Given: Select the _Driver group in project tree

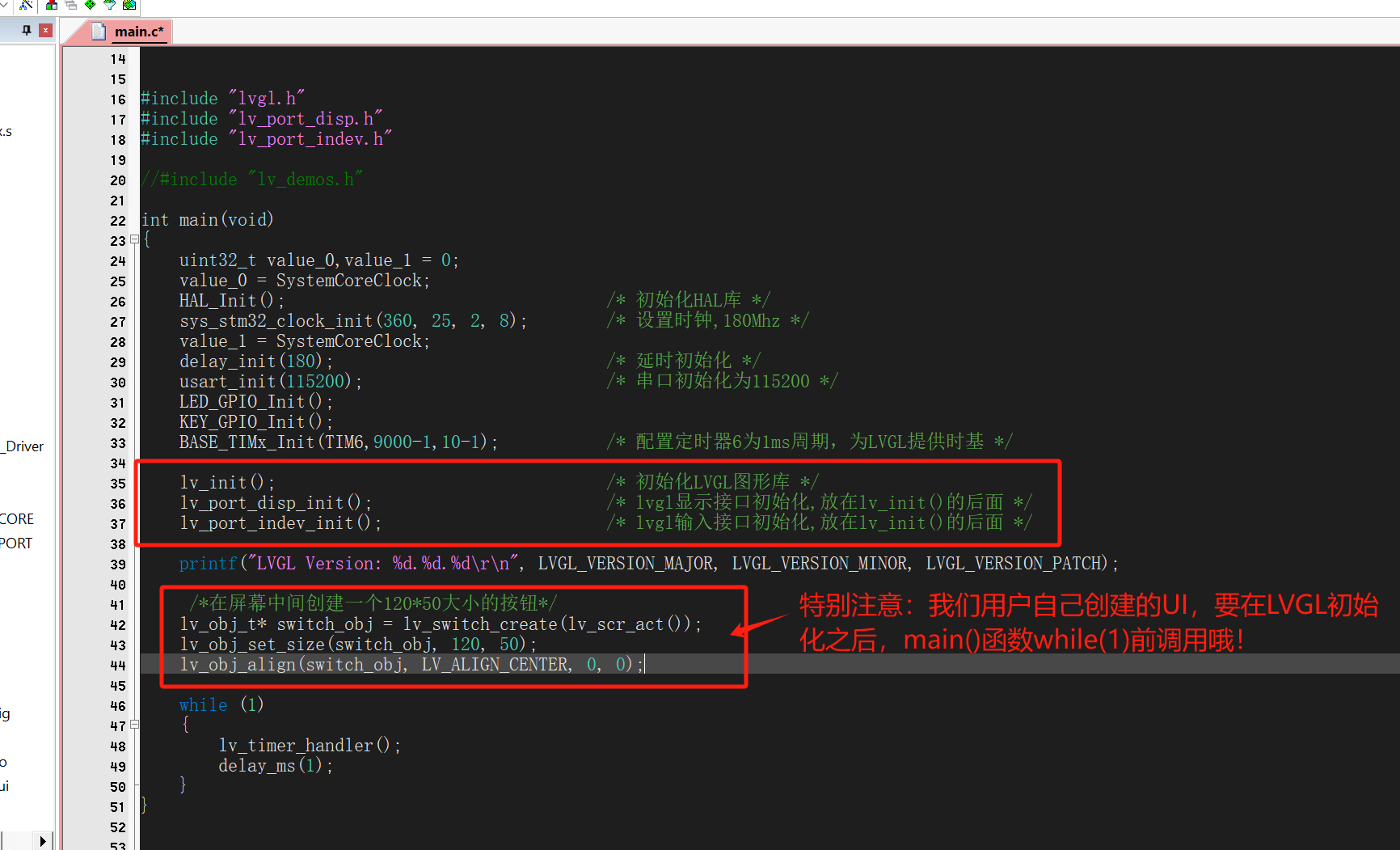Looking at the screenshot, I should coord(23,446).
